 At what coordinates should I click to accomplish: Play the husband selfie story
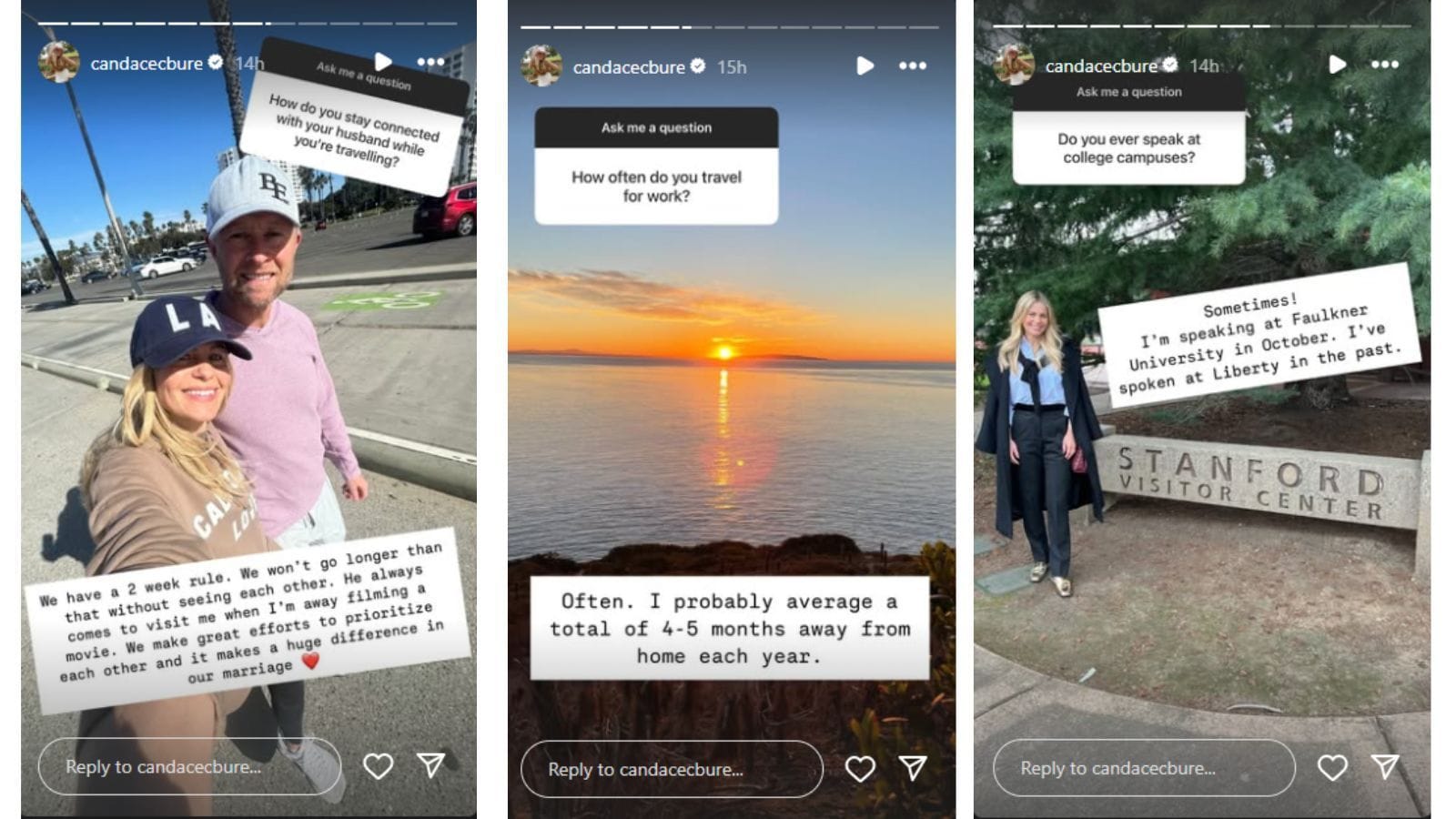(x=383, y=61)
